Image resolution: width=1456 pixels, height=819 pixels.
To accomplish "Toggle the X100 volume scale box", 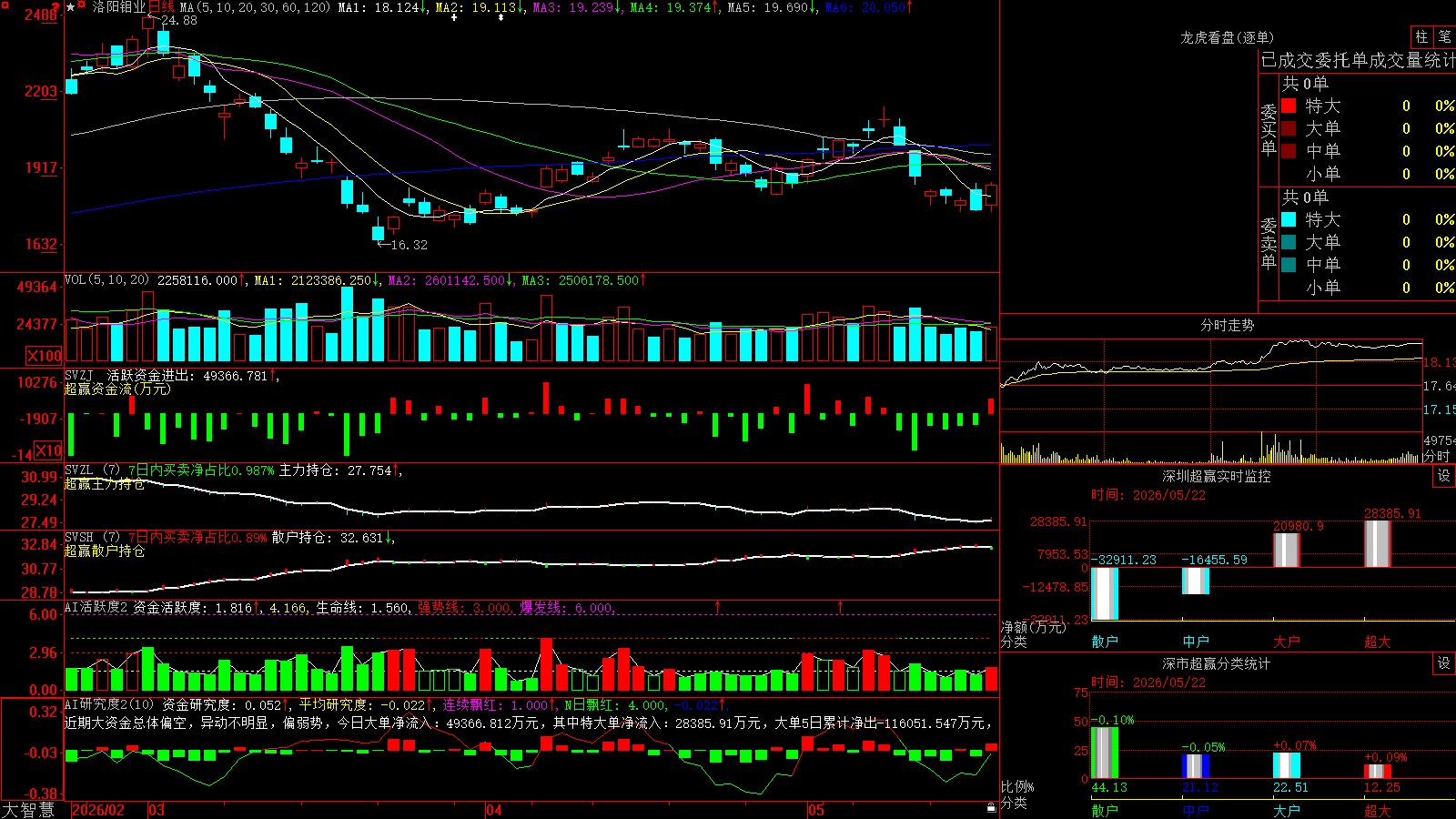I will coord(44,356).
